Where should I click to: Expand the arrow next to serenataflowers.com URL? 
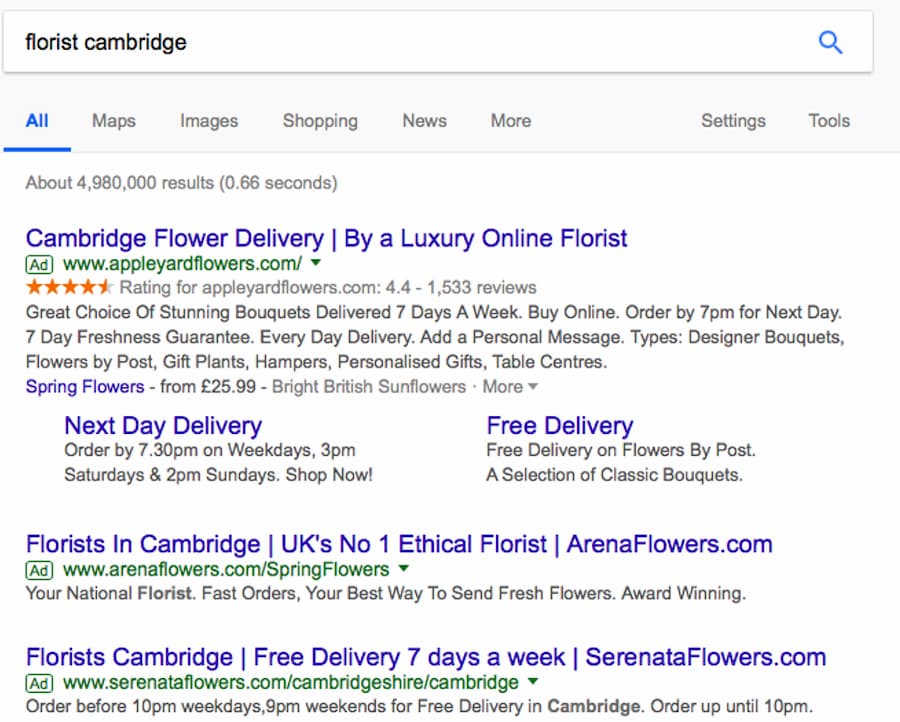click(533, 681)
